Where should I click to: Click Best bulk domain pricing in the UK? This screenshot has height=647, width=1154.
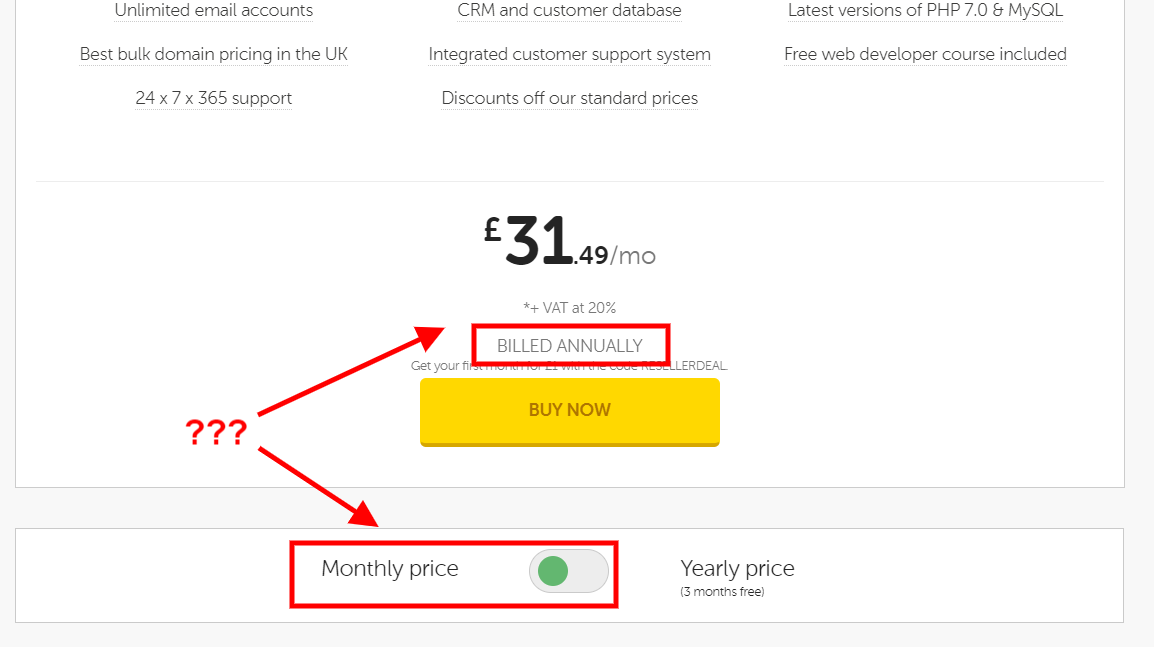(x=213, y=54)
